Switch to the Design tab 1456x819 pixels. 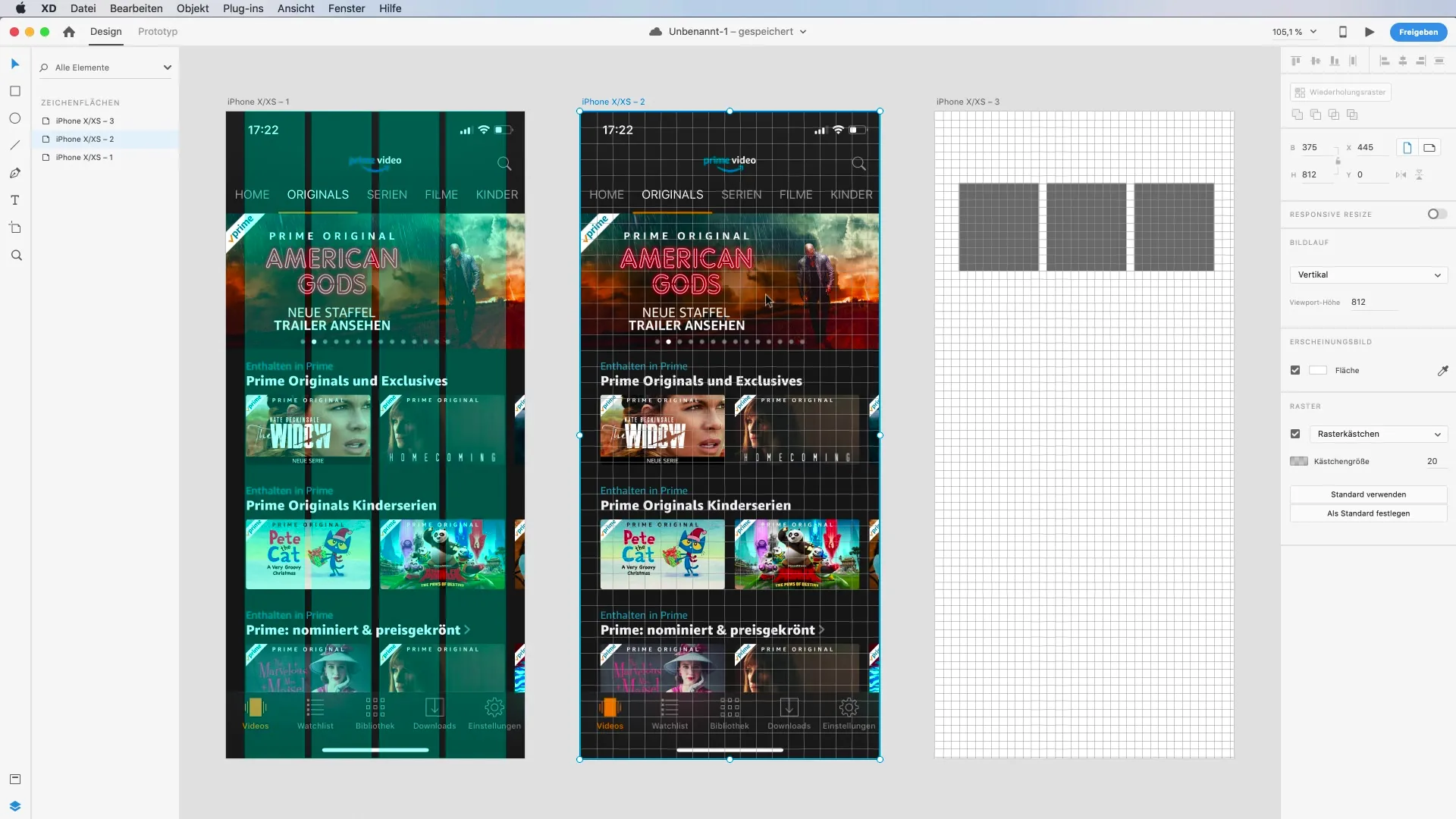[x=106, y=32]
